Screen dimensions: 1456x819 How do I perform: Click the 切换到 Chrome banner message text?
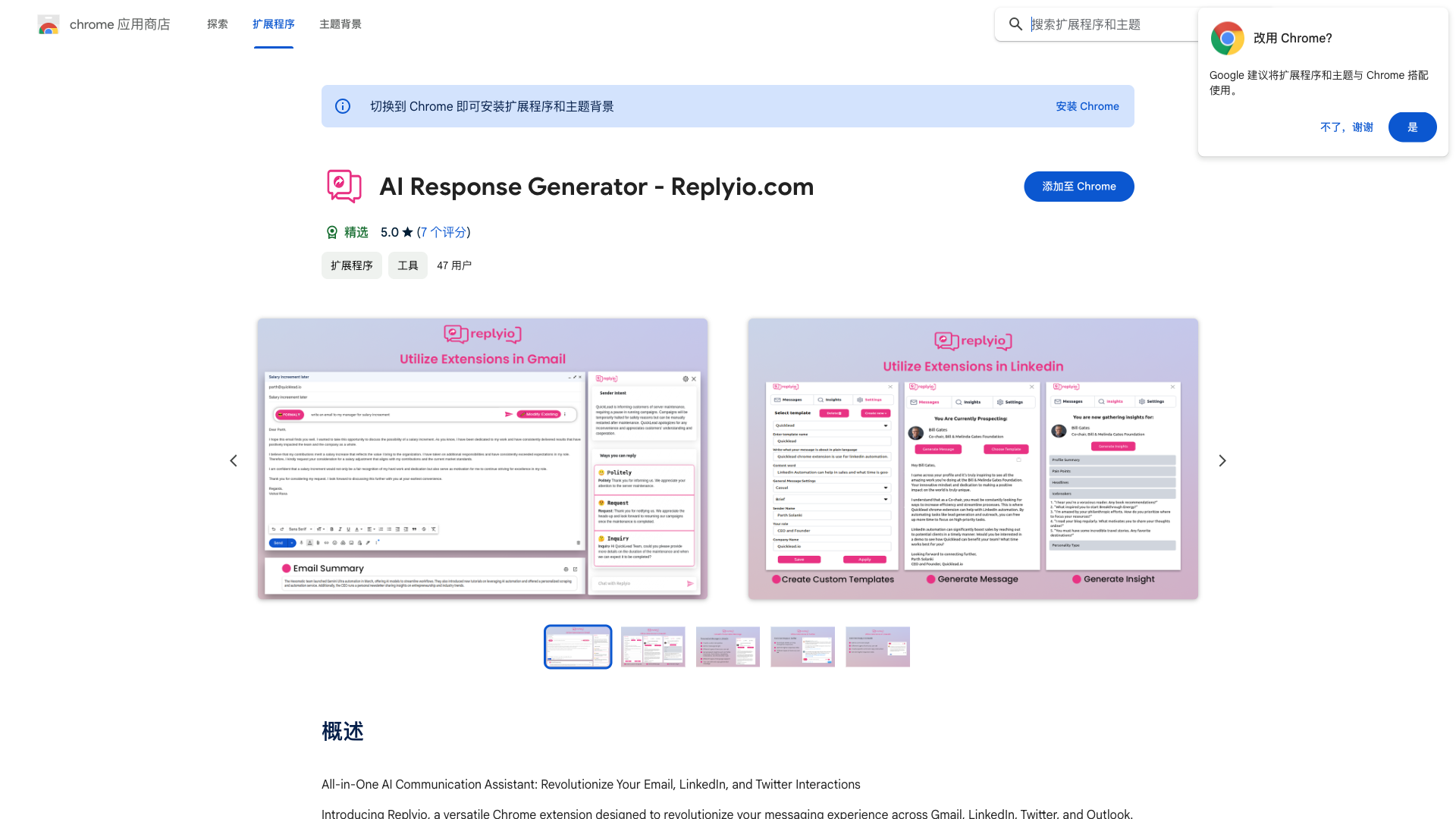[x=492, y=106]
